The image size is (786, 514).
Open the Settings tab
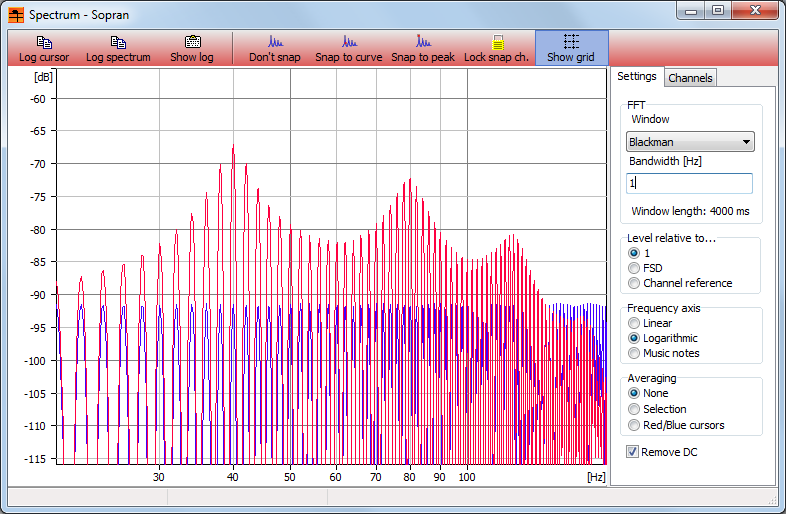tap(636, 77)
